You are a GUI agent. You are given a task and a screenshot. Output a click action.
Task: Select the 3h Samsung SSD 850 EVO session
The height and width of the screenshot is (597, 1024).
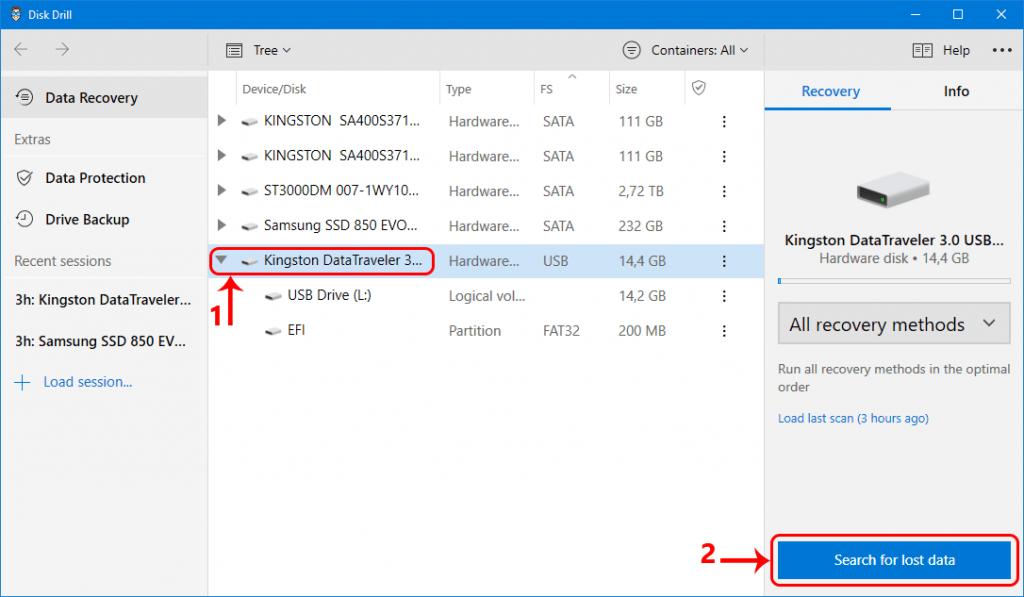coord(99,340)
